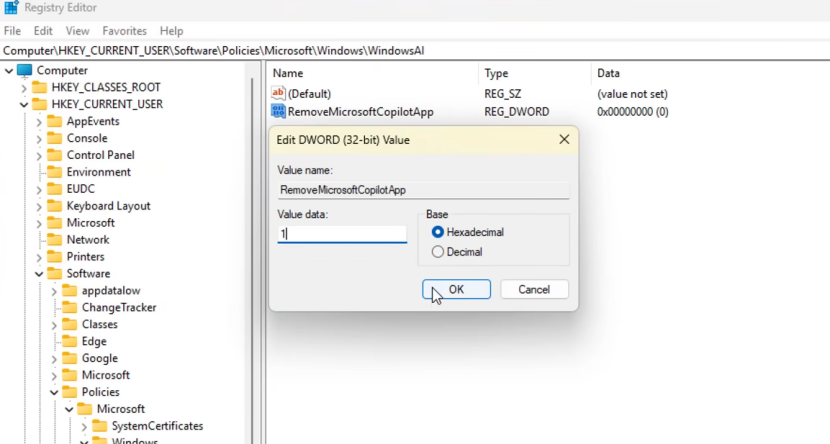Viewport: 830px width, 444px height.
Task: Close the Edit DWORD dialog with X
Action: [564, 139]
